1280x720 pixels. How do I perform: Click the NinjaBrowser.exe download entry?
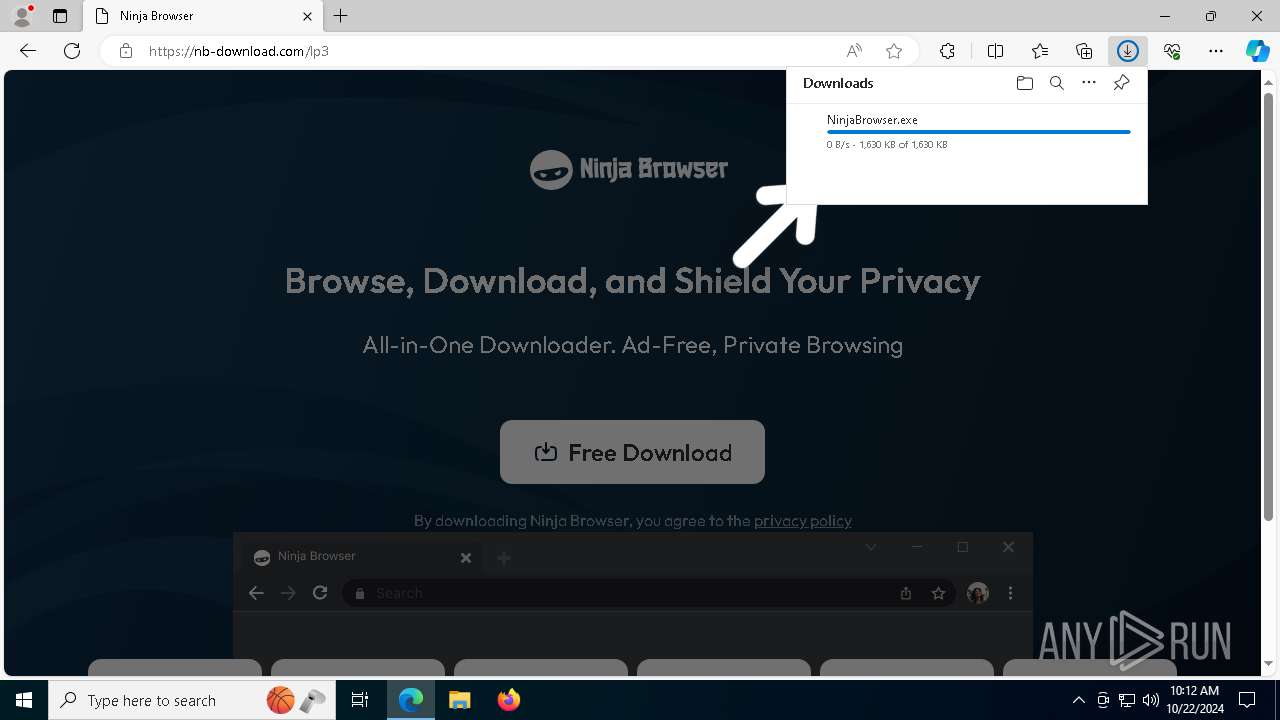[x=967, y=132]
